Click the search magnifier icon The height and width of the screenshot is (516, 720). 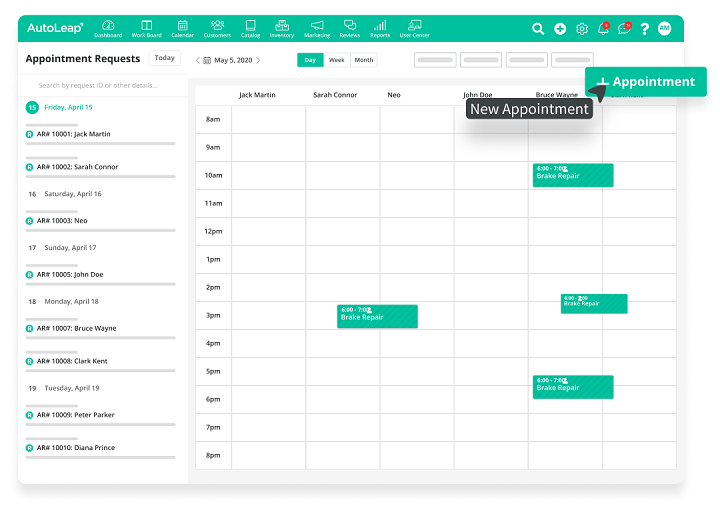pyautogui.click(x=538, y=29)
